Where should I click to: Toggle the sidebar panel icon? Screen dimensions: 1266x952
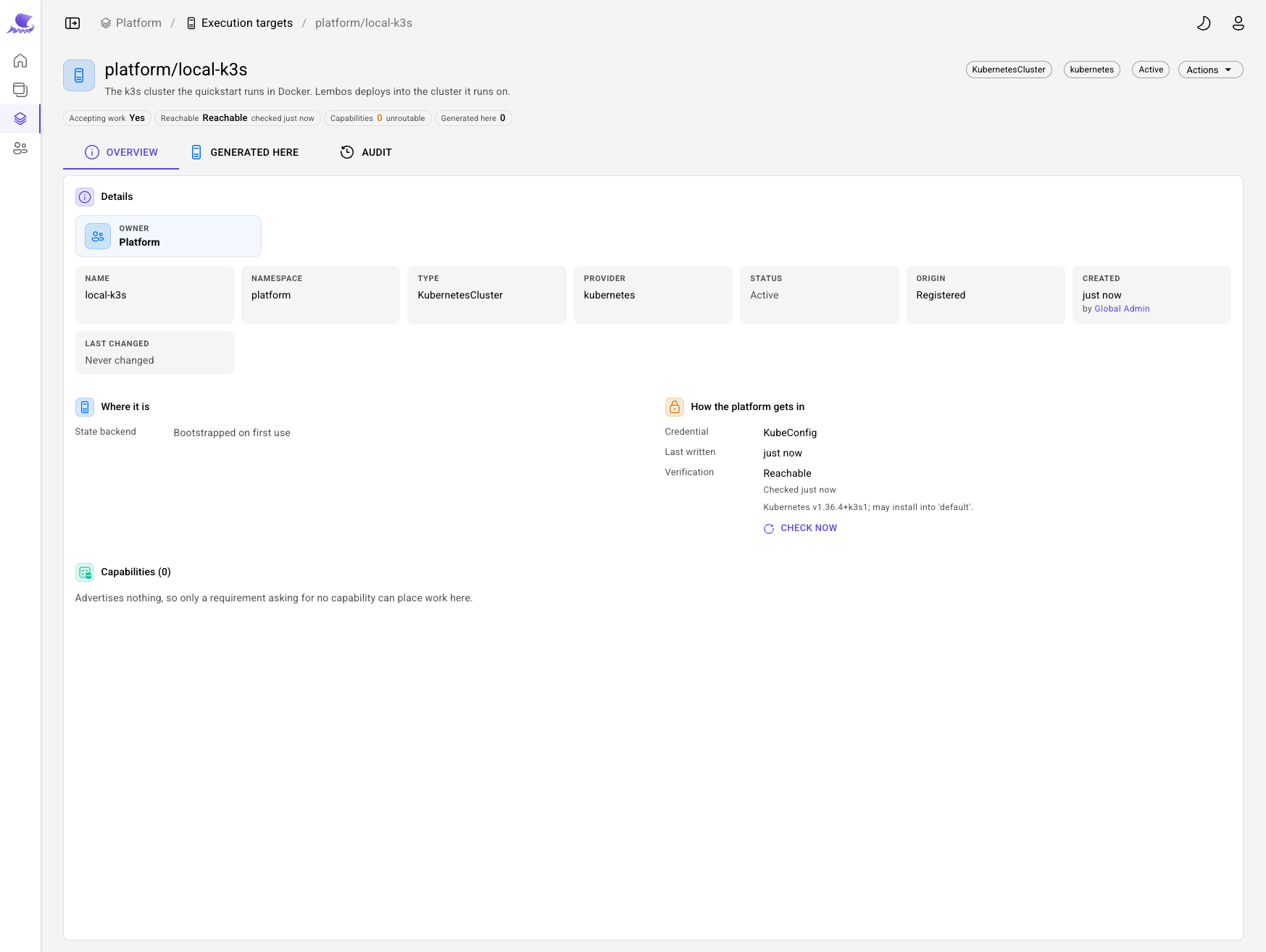pos(72,23)
